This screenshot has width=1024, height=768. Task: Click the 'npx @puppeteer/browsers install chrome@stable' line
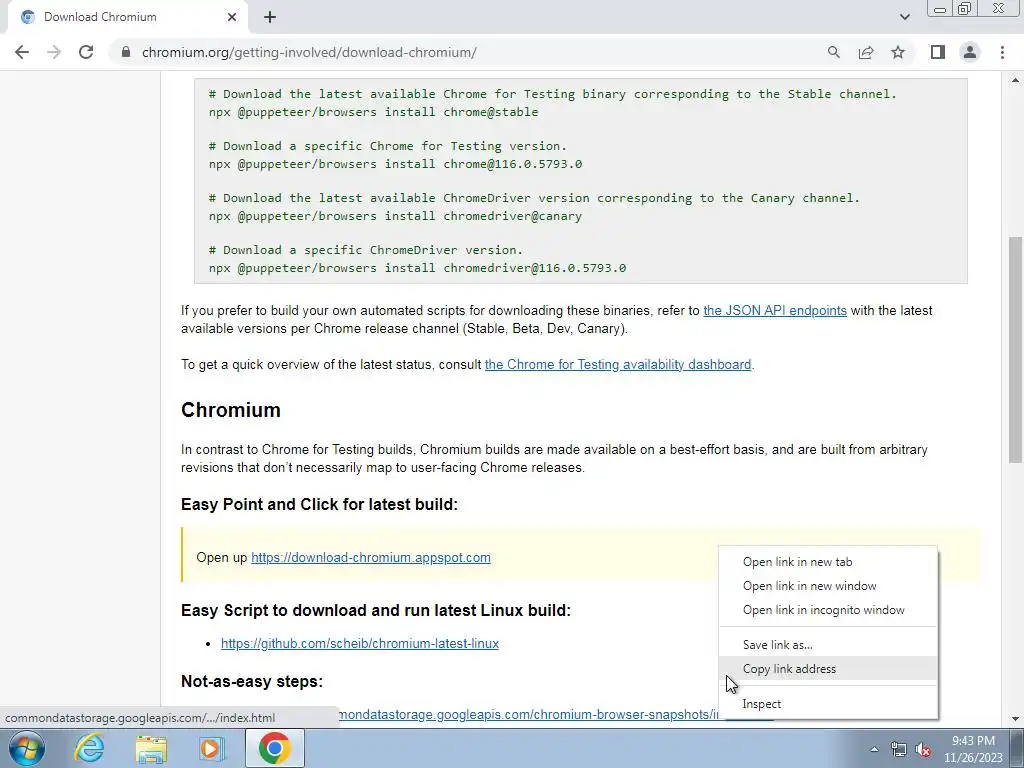374,112
